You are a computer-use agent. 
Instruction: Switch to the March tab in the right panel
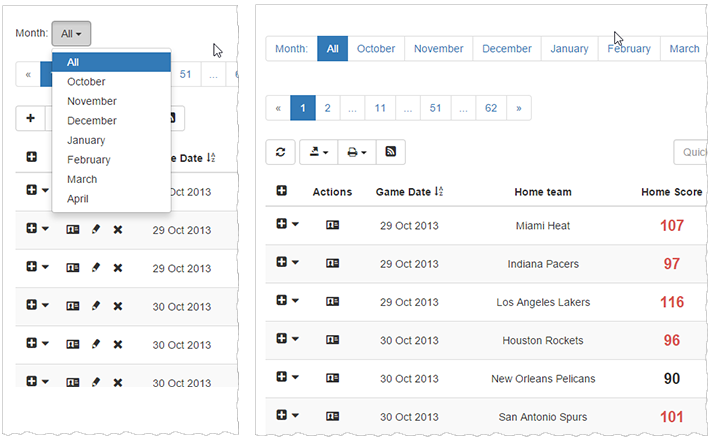click(x=684, y=48)
